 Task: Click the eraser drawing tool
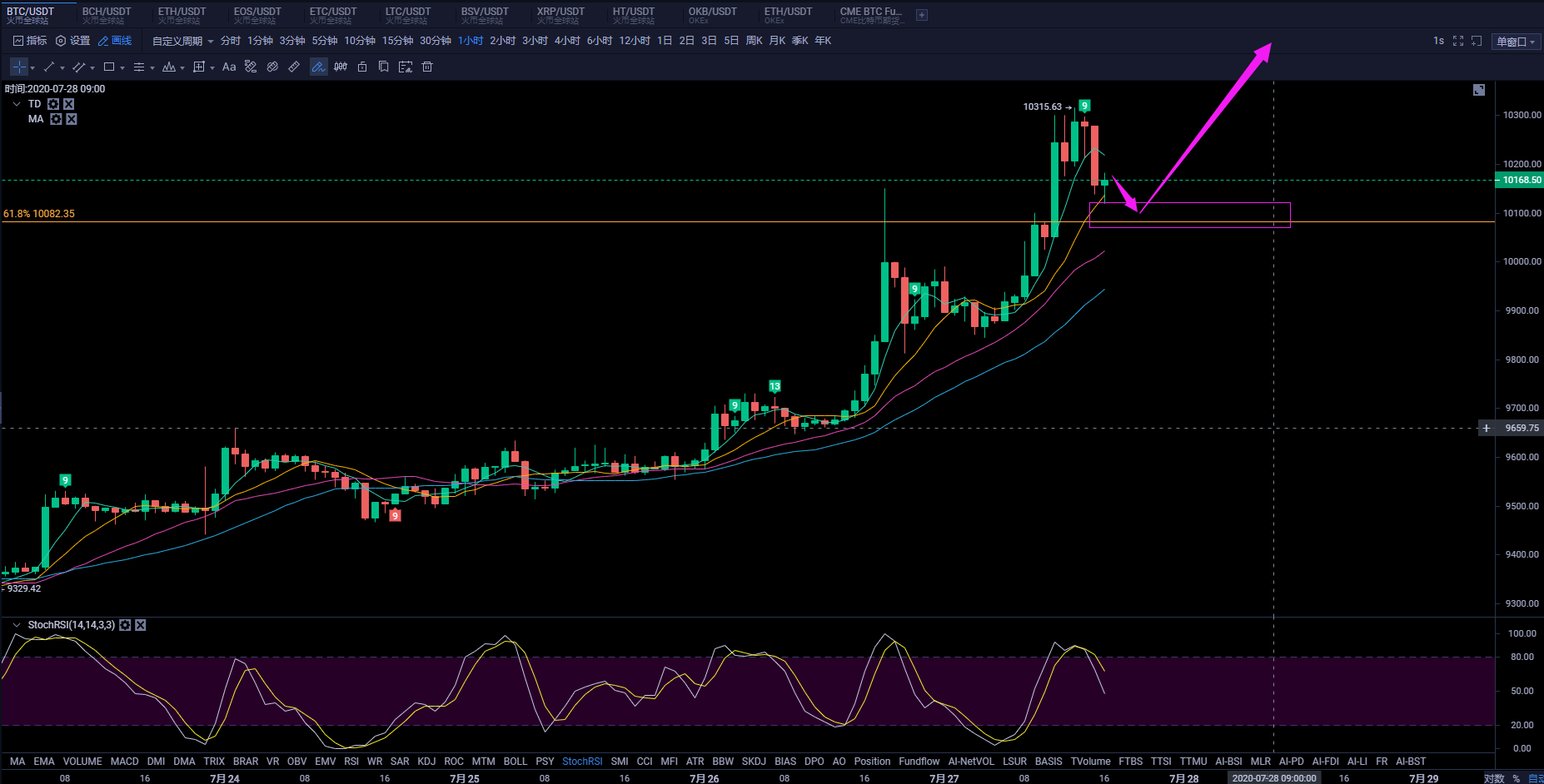tap(272, 67)
